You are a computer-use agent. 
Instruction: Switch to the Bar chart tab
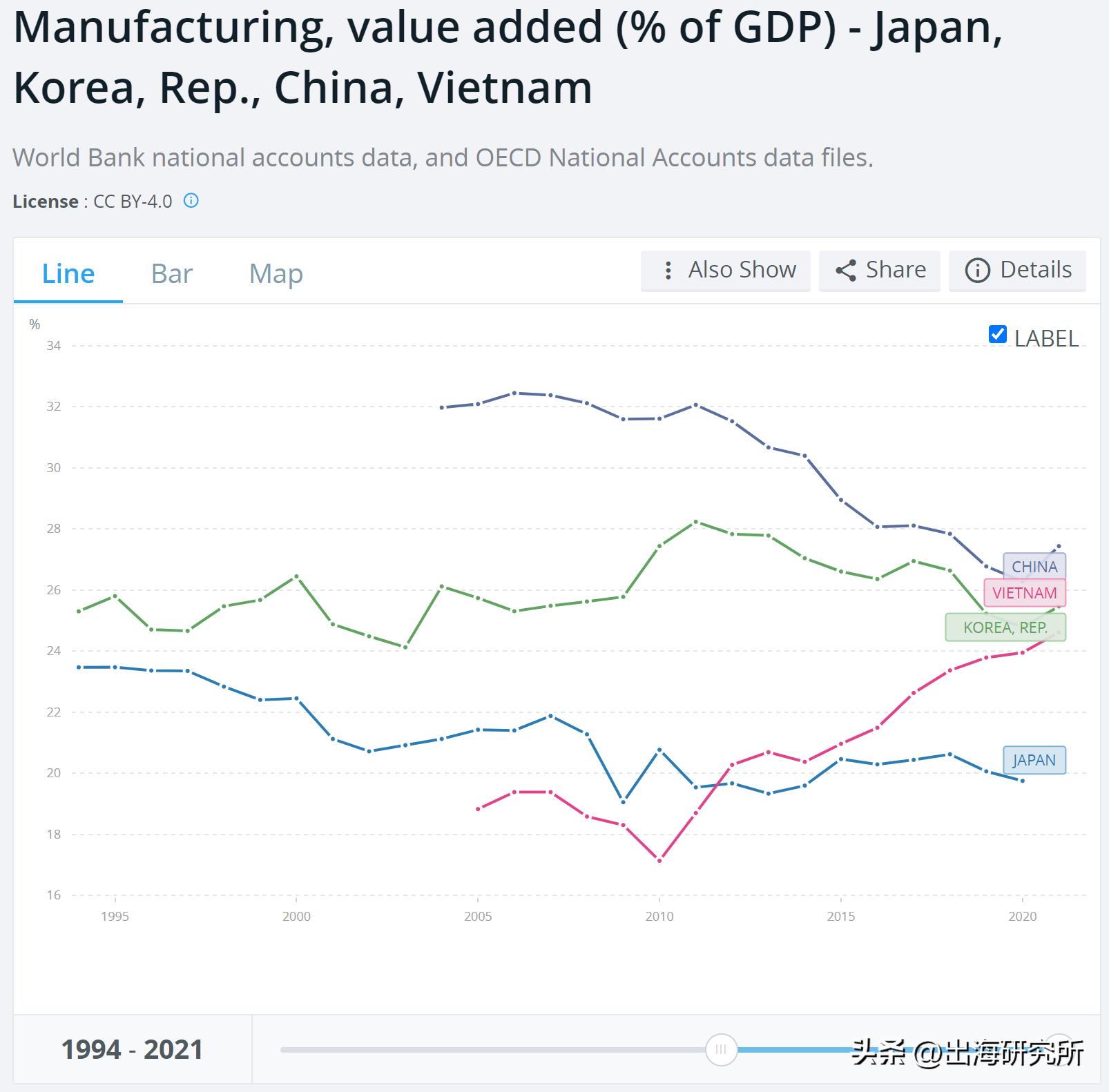click(172, 274)
